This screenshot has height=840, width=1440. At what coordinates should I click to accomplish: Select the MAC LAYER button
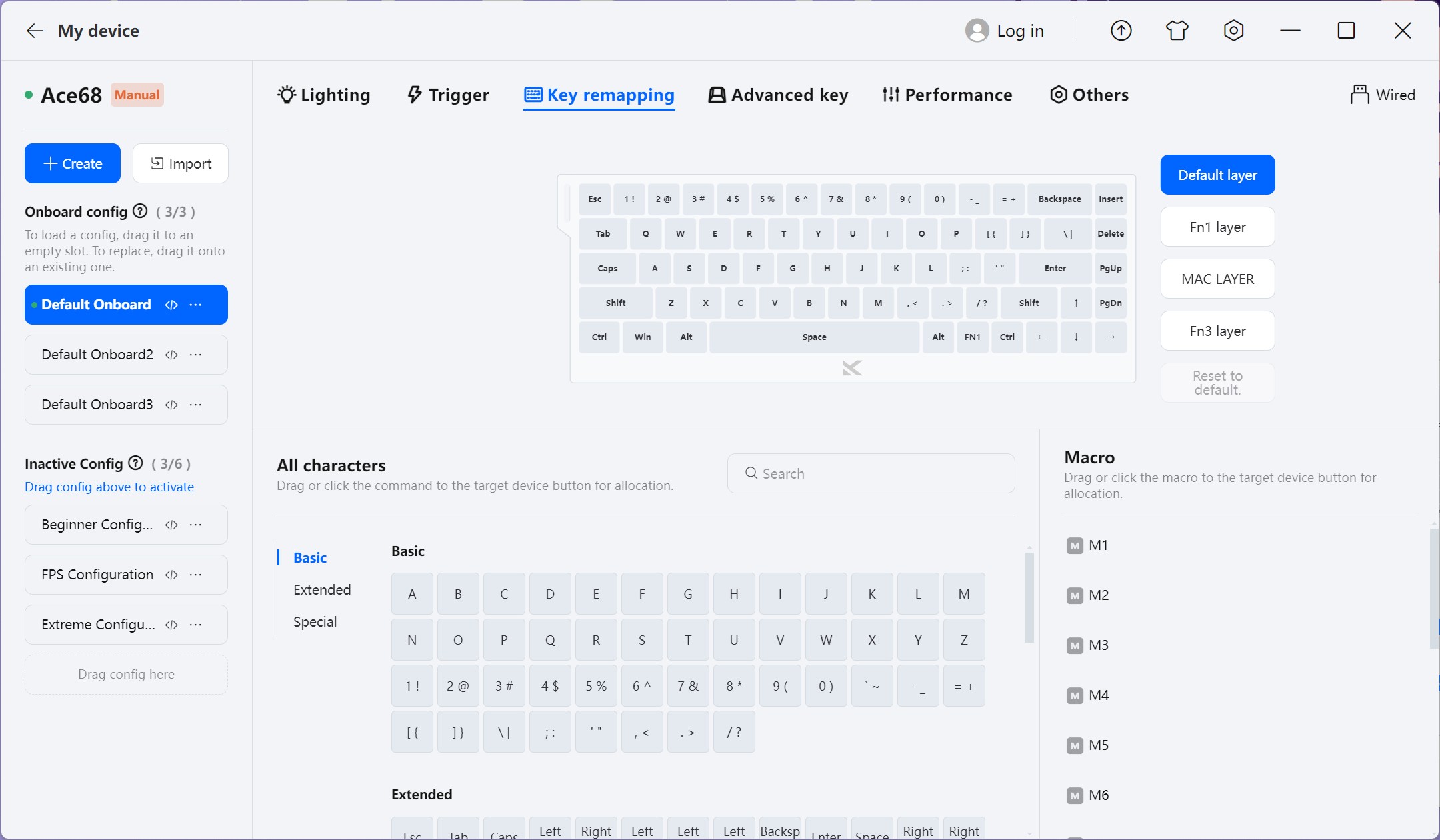(1217, 279)
